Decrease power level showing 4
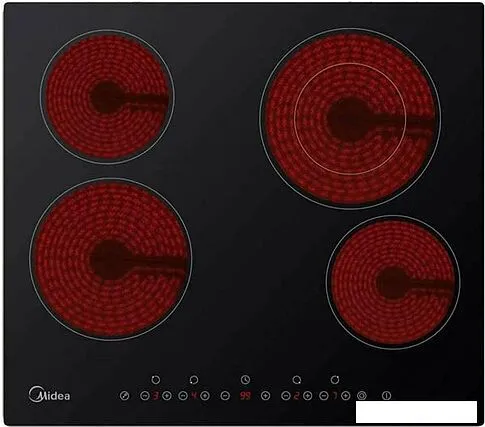Image resolution: width=485 pixels, height=427 pixels. (x=183, y=396)
